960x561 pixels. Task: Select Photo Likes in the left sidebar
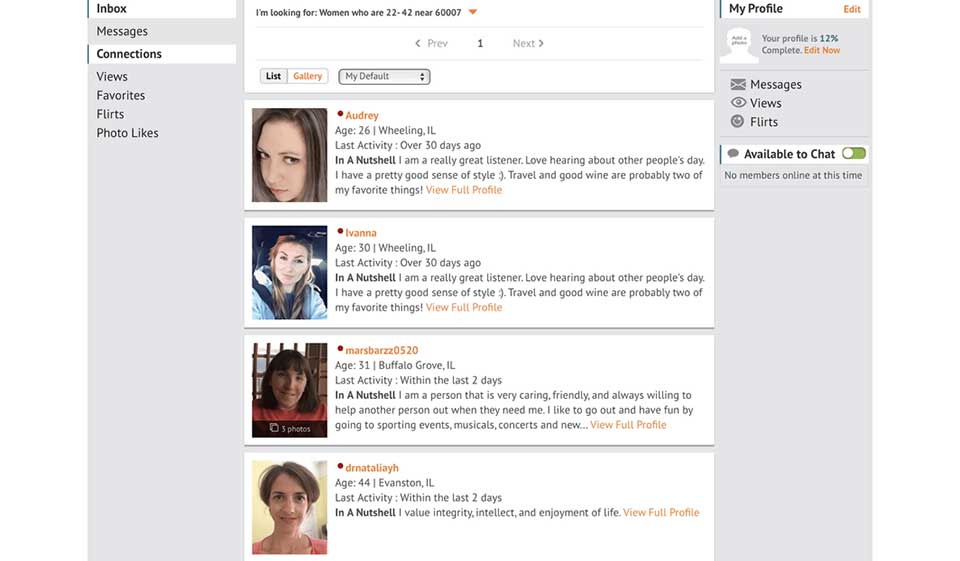[x=127, y=133]
